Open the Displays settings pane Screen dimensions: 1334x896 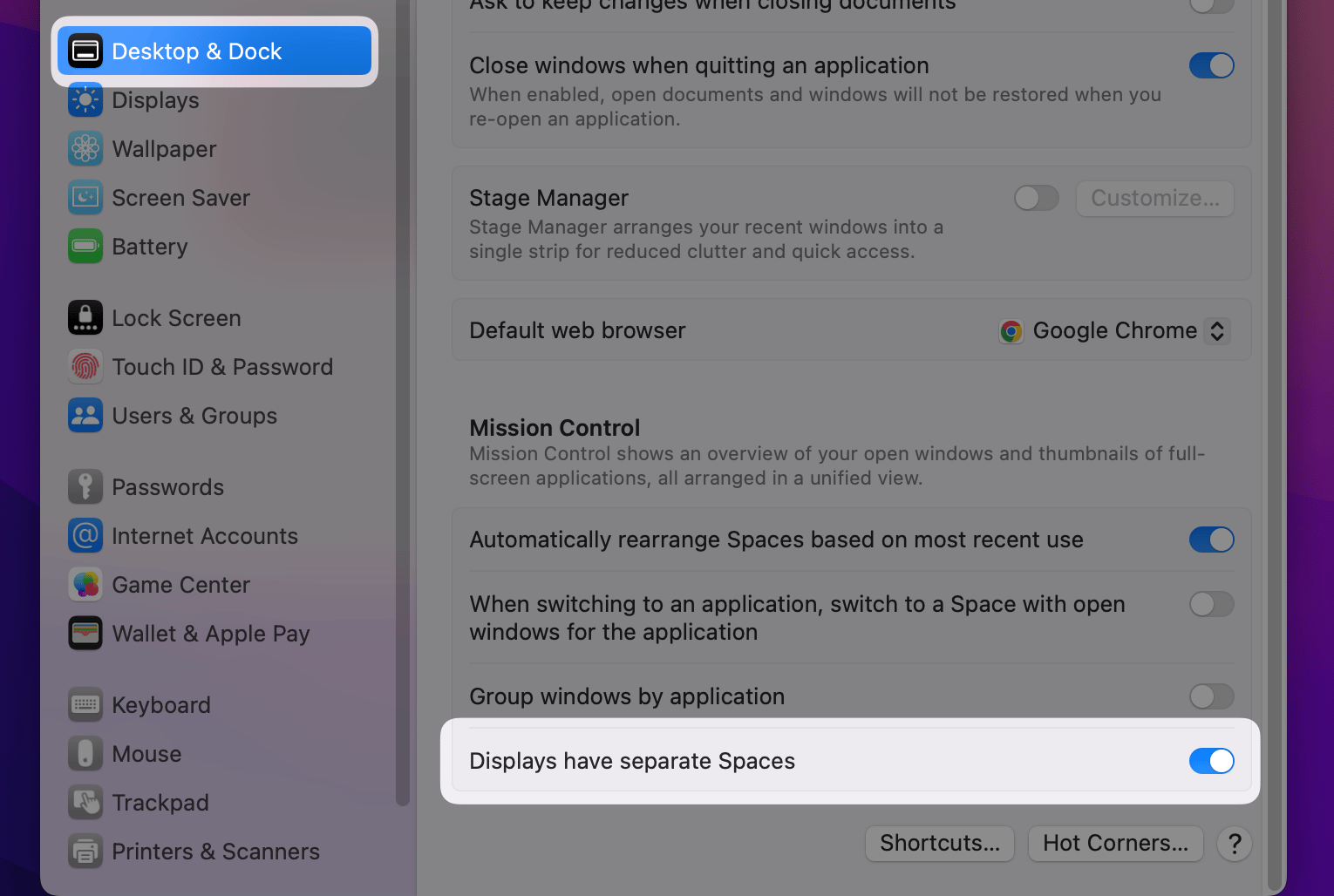[214, 100]
